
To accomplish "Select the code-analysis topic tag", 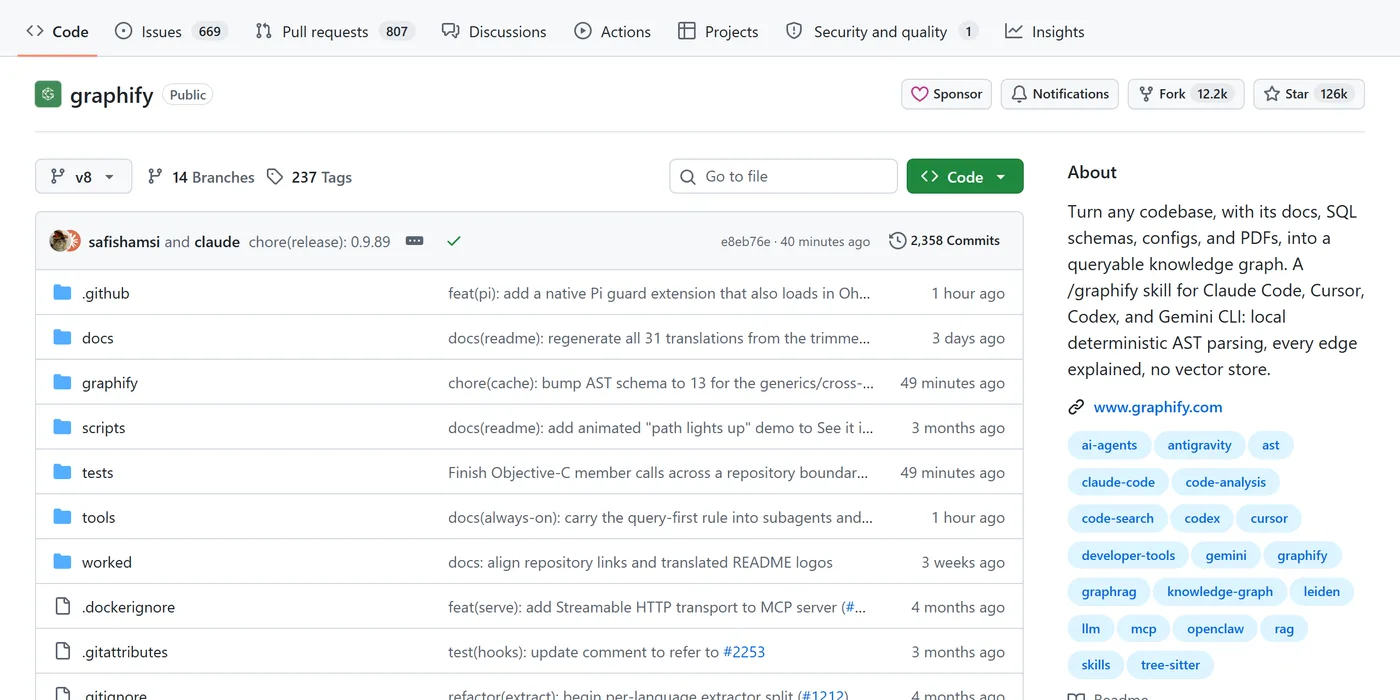I will pos(1225,482).
